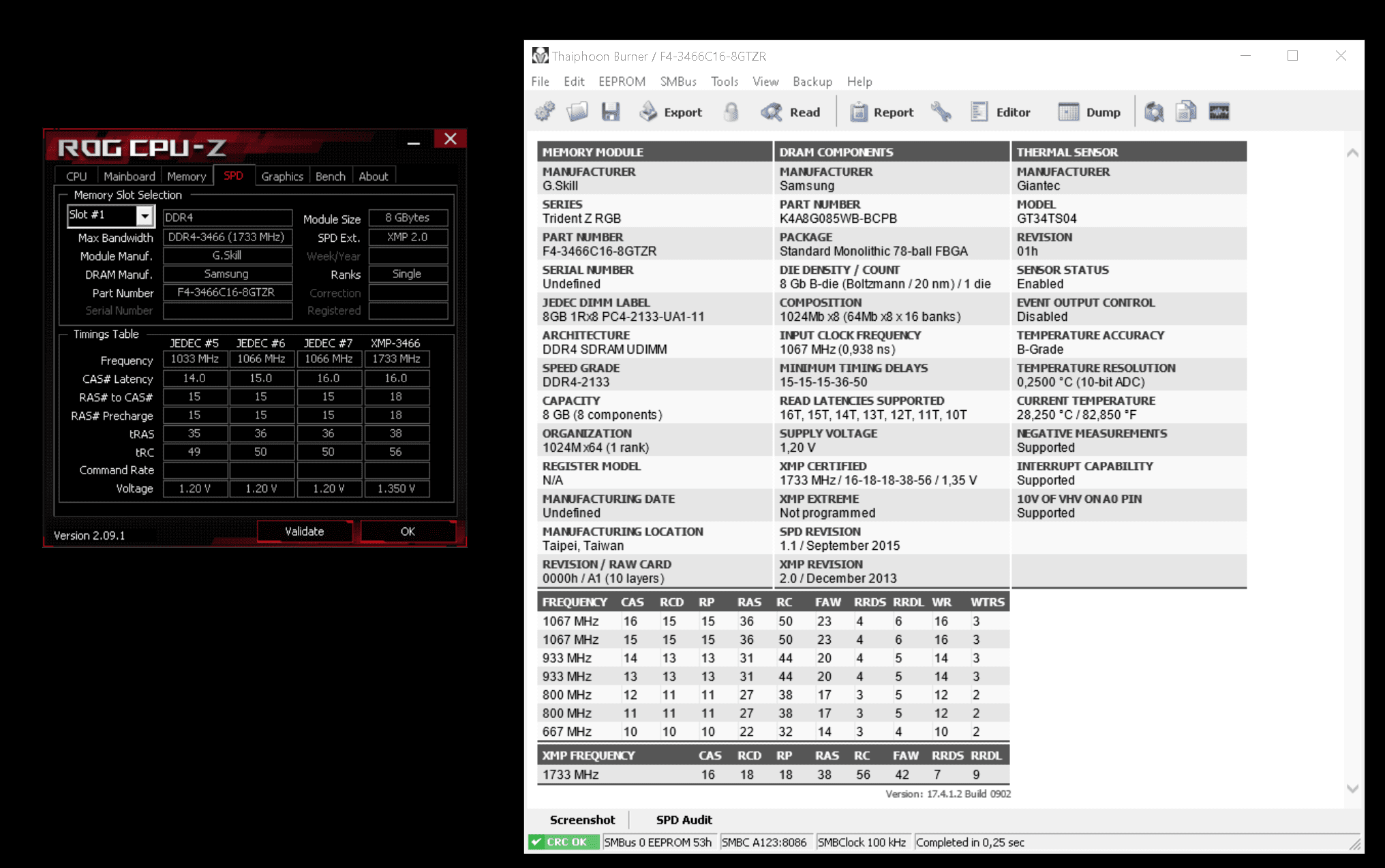Switch to the Mainboard tab

coord(130,176)
